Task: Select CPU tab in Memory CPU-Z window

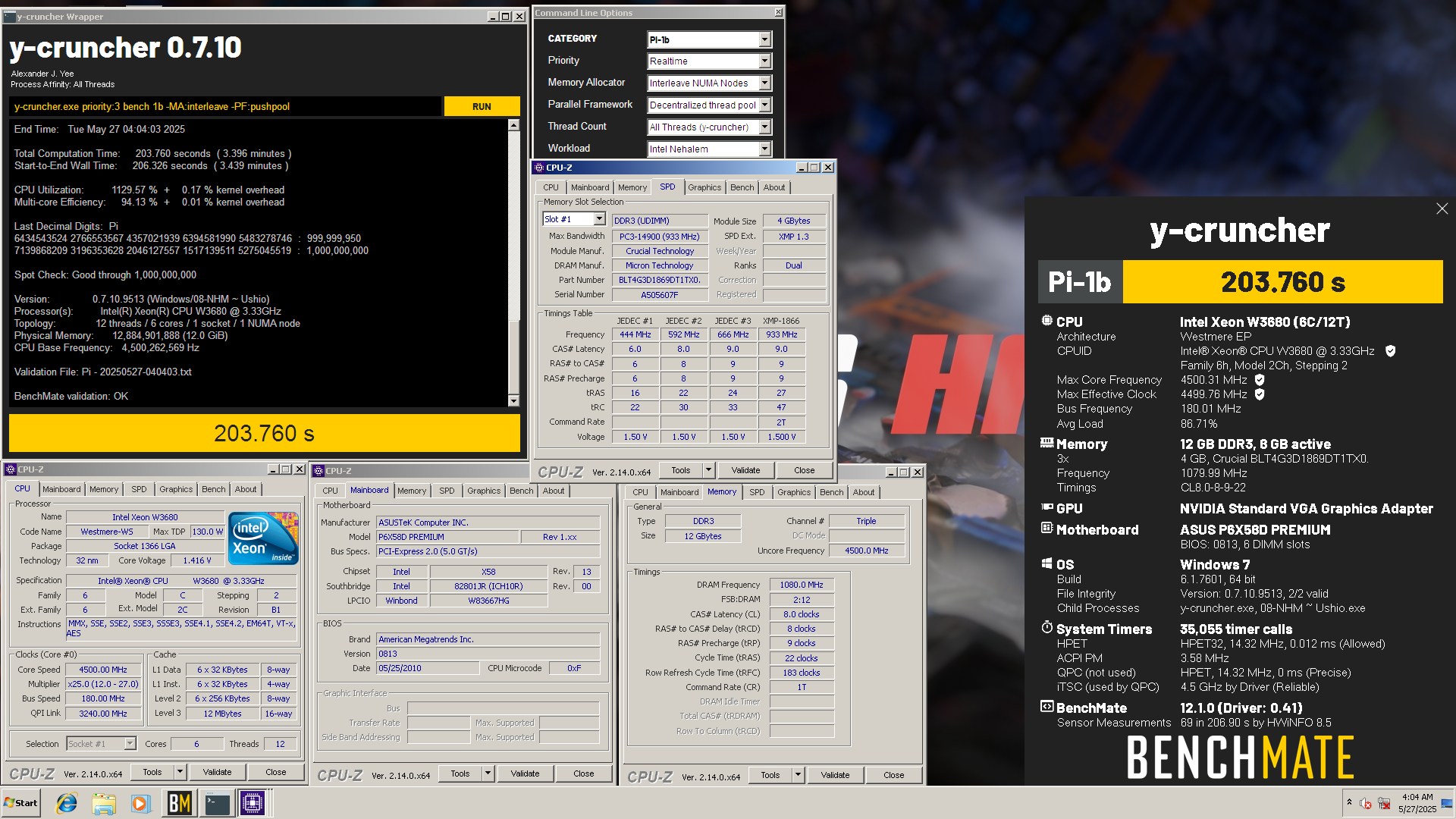Action: pyautogui.click(x=640, y=492)
